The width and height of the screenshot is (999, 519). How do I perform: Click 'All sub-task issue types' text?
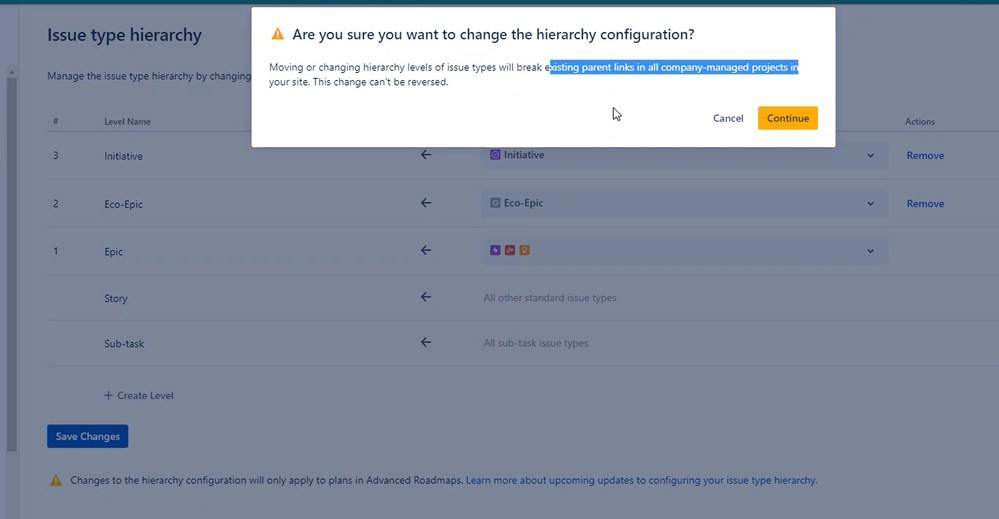(536, 343)
